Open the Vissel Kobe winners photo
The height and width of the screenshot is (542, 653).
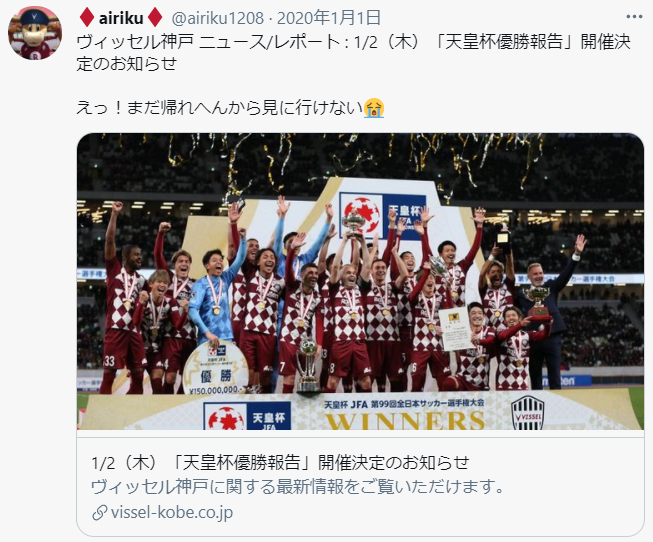(x=361, y=281)
